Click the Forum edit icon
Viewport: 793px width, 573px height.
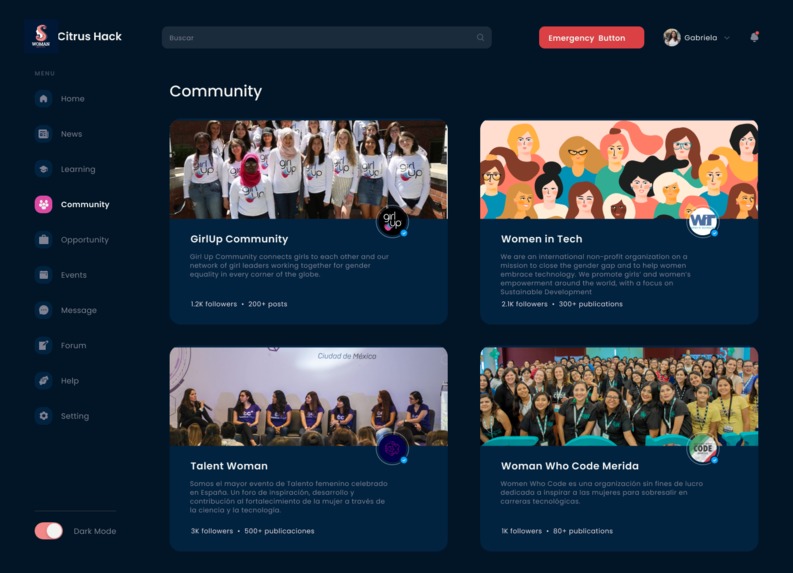tap(43, 345)
